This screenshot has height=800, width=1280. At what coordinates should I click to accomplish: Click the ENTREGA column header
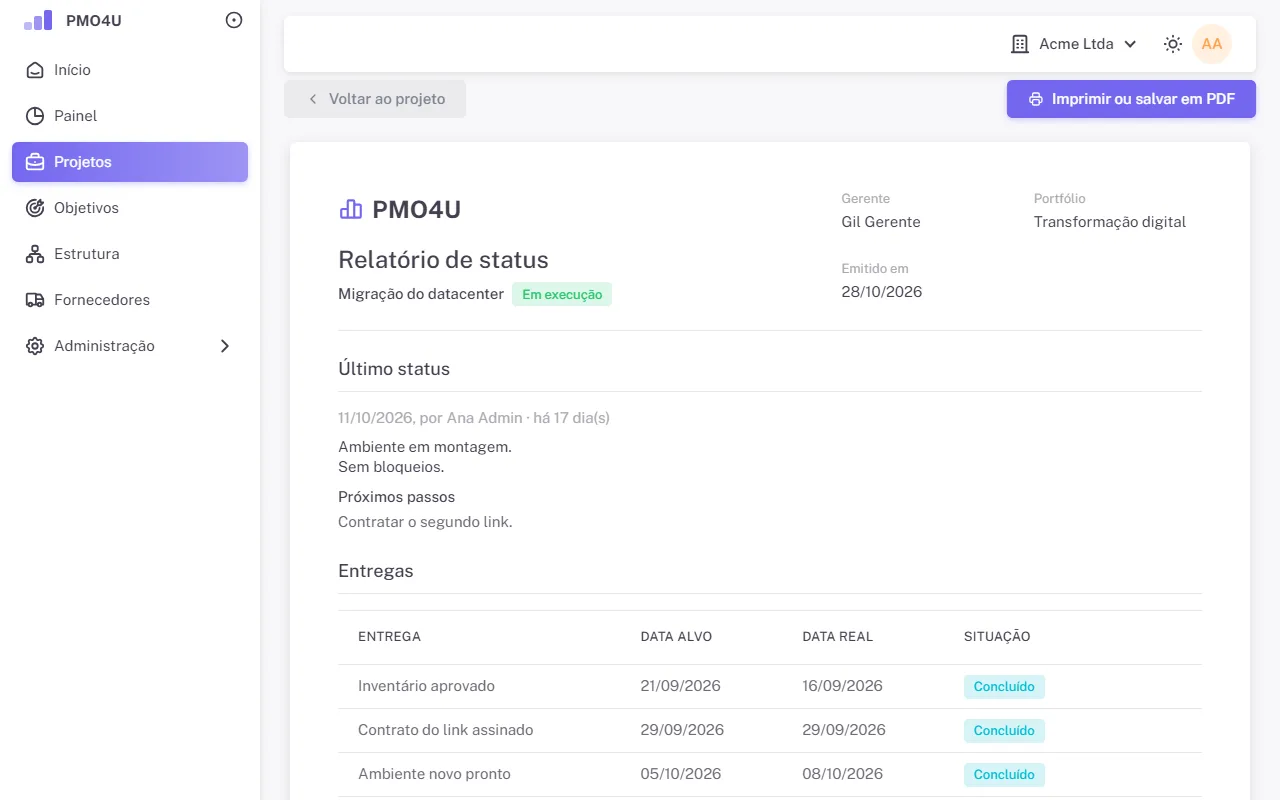point(389,637)
